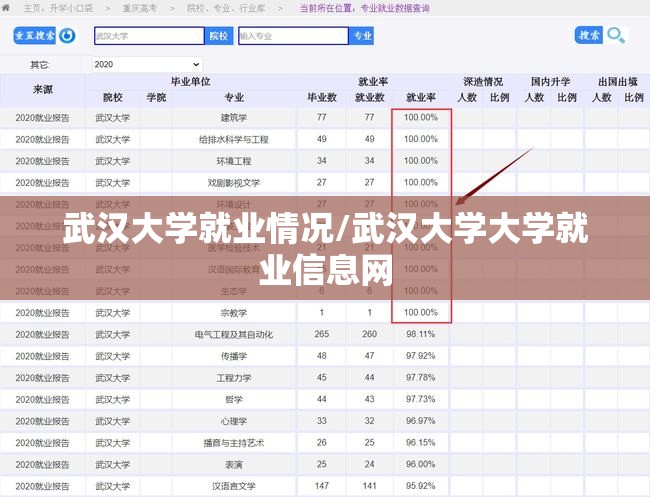This screenshot has height=497, width=650.
Task: Click the 260 employed count cell
Action: pyautogui.click(x=370, y=334)
